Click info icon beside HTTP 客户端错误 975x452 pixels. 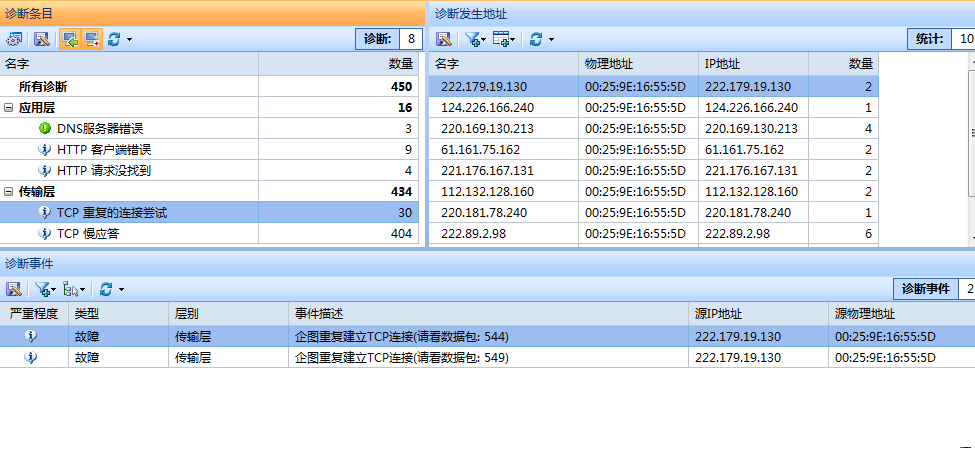click(45, 150)
